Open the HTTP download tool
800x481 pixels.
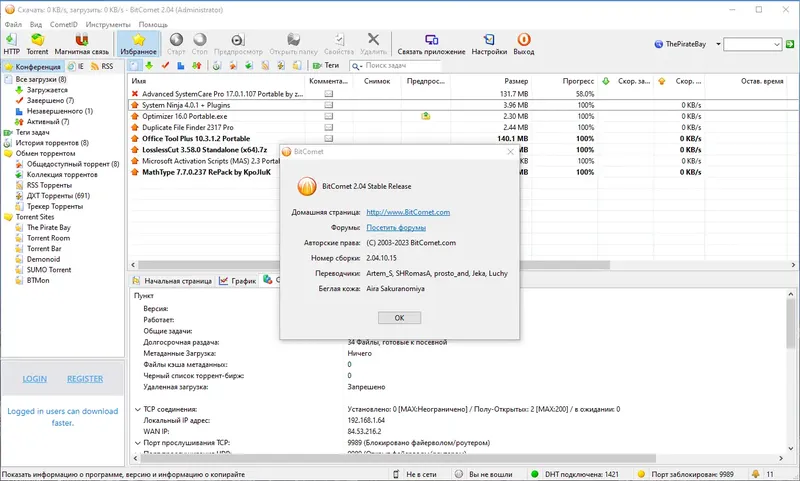(11, 44)
